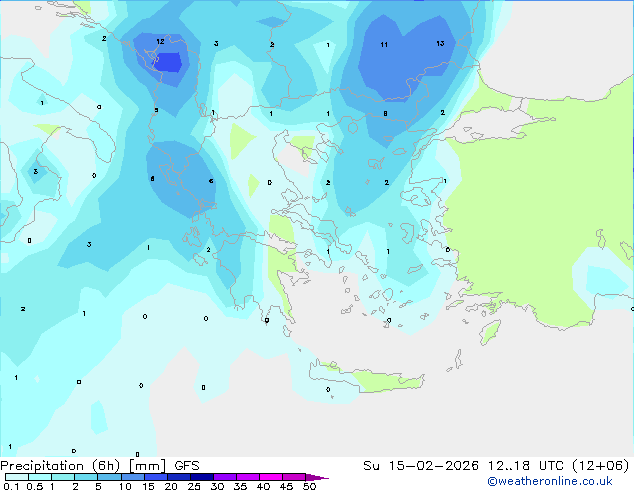Click the legend label "45"
Screen dimensions: 634x490
click(x=286, y=486)
